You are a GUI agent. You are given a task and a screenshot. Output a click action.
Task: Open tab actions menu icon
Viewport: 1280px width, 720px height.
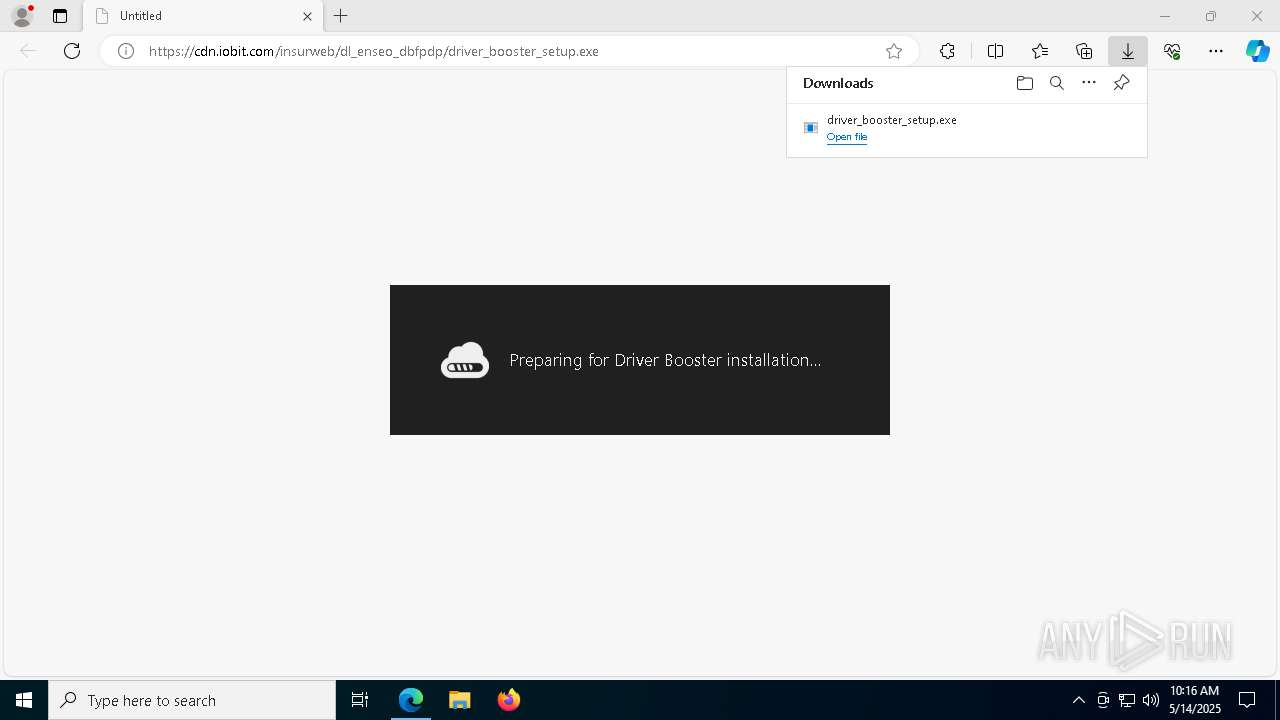pyautogui.click(x=60, y=16)
